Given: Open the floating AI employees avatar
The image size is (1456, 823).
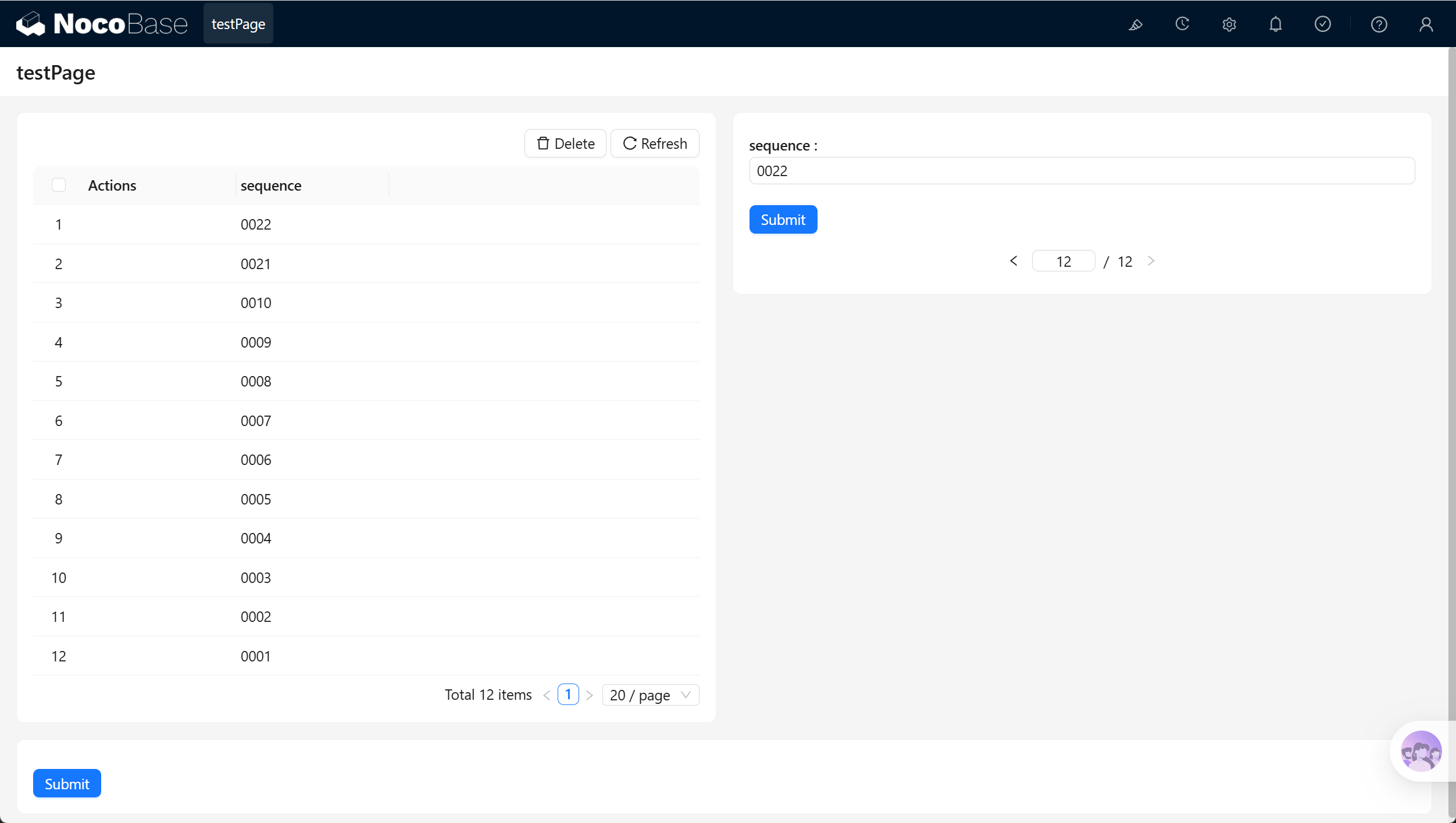Looking at the screenshot, I should click(x=1421, y=751).
